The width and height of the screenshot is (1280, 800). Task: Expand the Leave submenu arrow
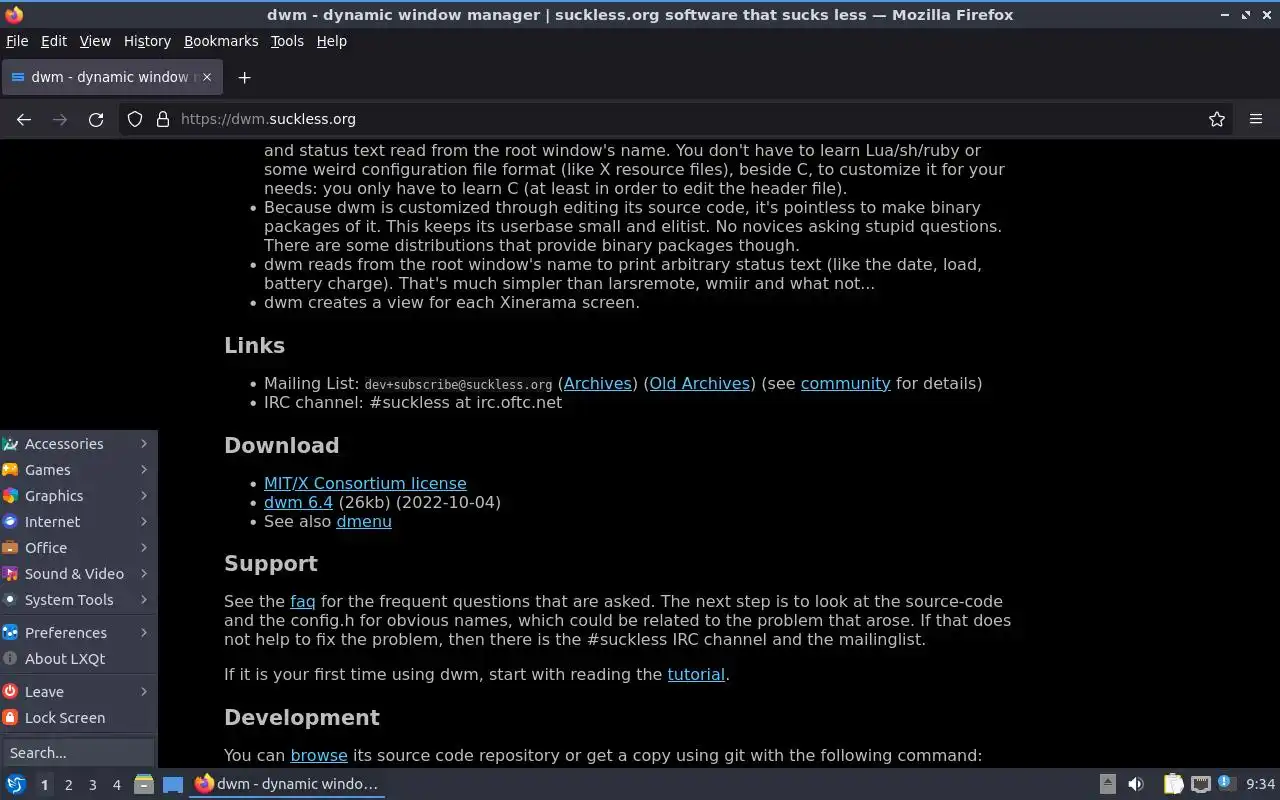144,692
